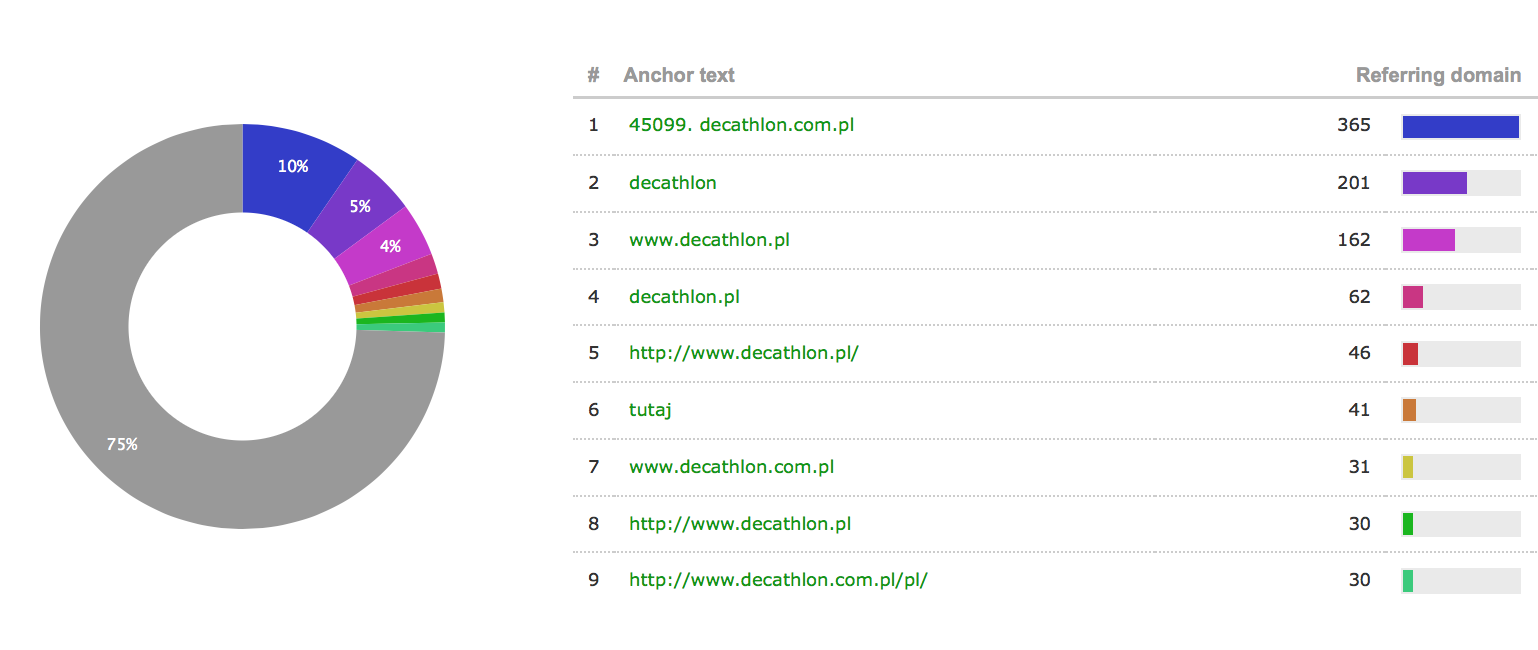Click the purple bar for 201 referring domains
This screenshot has width=1538, height=650.
click(x=1435, y=183)
